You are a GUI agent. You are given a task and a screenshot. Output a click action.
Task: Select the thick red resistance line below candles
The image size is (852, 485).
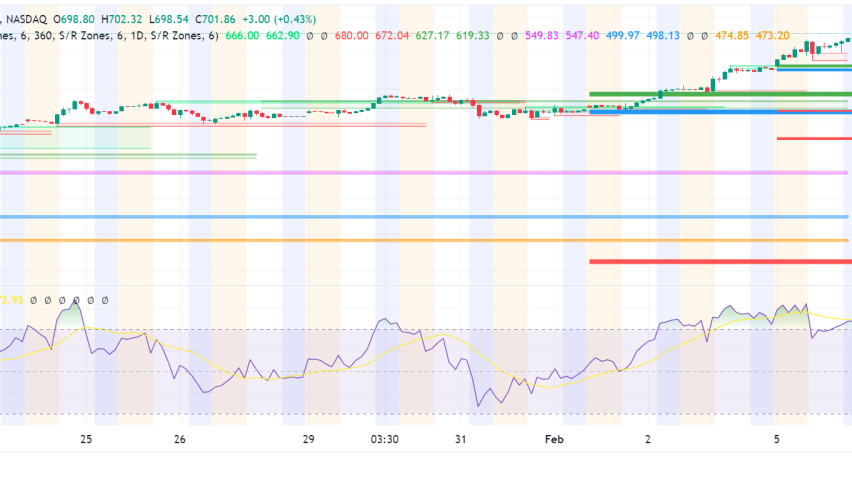[x=720, y=262]
